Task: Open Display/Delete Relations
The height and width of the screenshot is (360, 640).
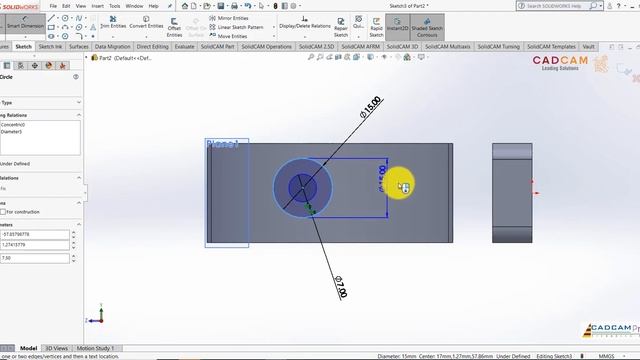Action: coord(304,22)
